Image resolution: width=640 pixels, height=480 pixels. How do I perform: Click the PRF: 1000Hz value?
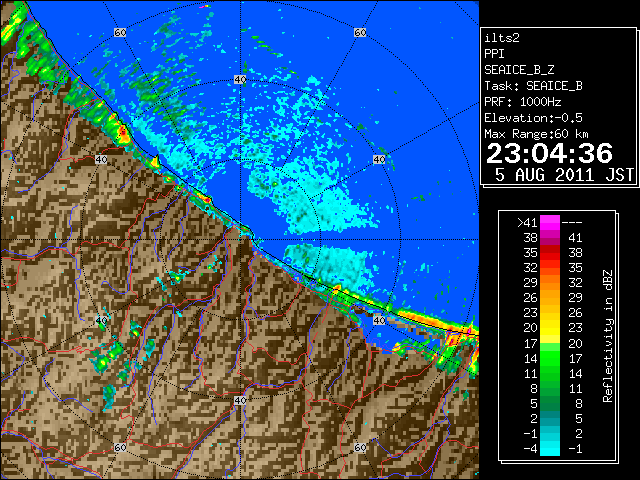tap(522, 102)
